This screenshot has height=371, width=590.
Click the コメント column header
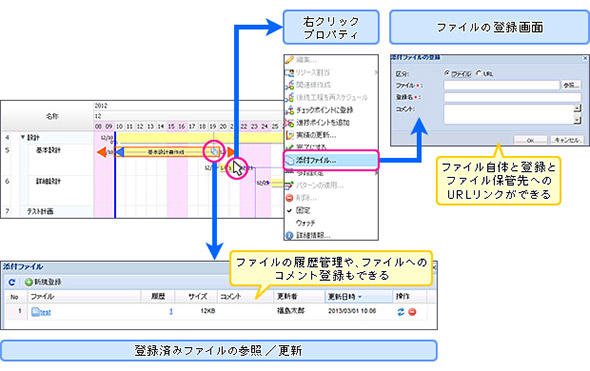(x=245, y=296)
